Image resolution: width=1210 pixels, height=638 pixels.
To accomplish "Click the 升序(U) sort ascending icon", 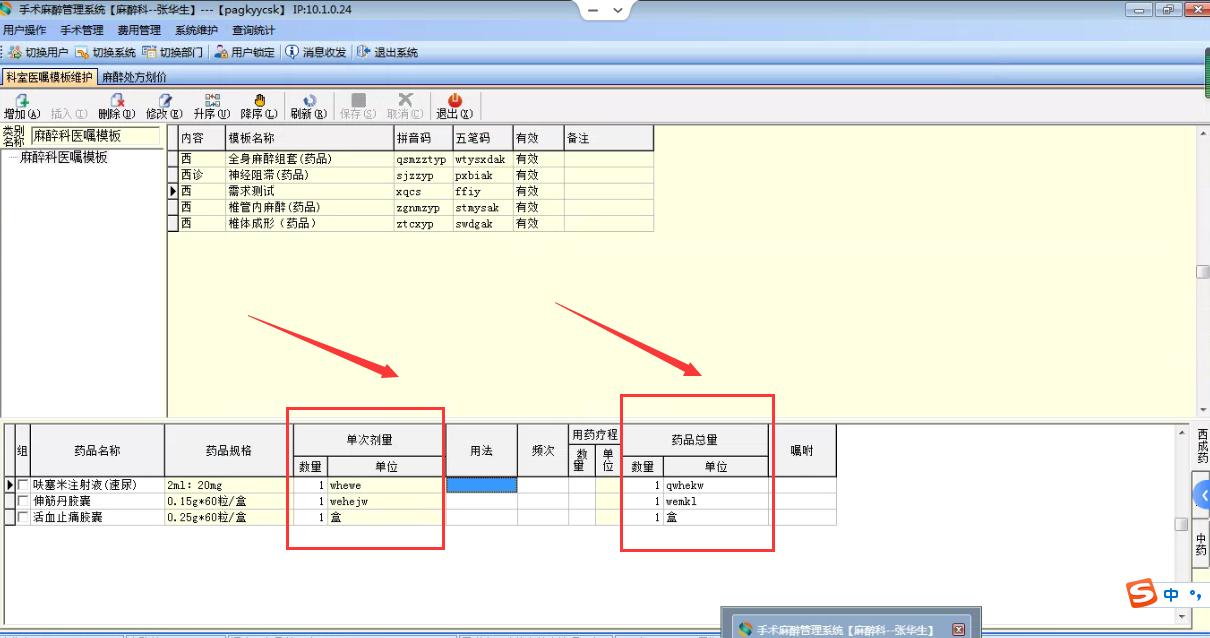I will pos(212,100).
